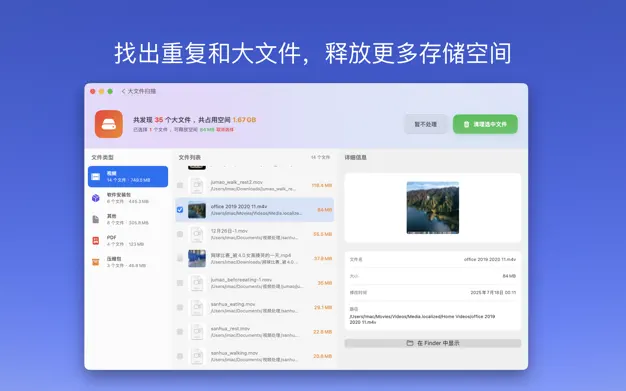Click the sanhua_walking.mov file name
The image size is (626, 391).
234,353
